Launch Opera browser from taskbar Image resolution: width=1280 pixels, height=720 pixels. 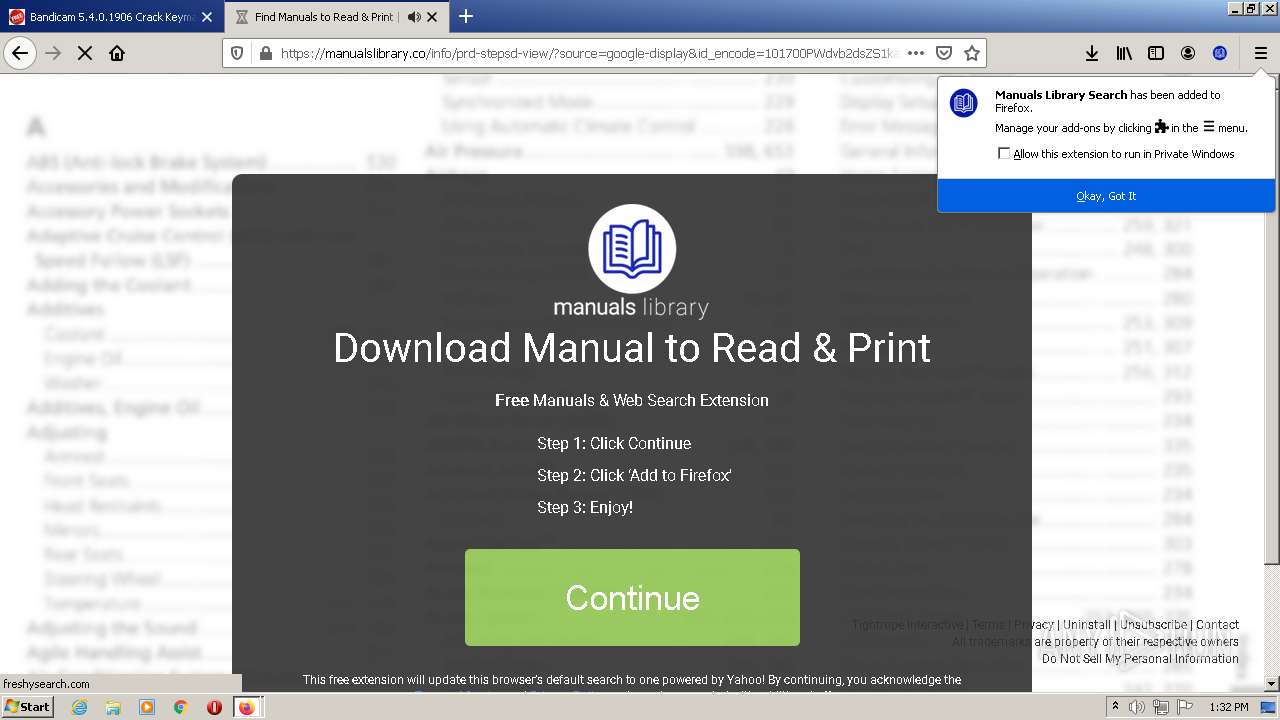214,707
